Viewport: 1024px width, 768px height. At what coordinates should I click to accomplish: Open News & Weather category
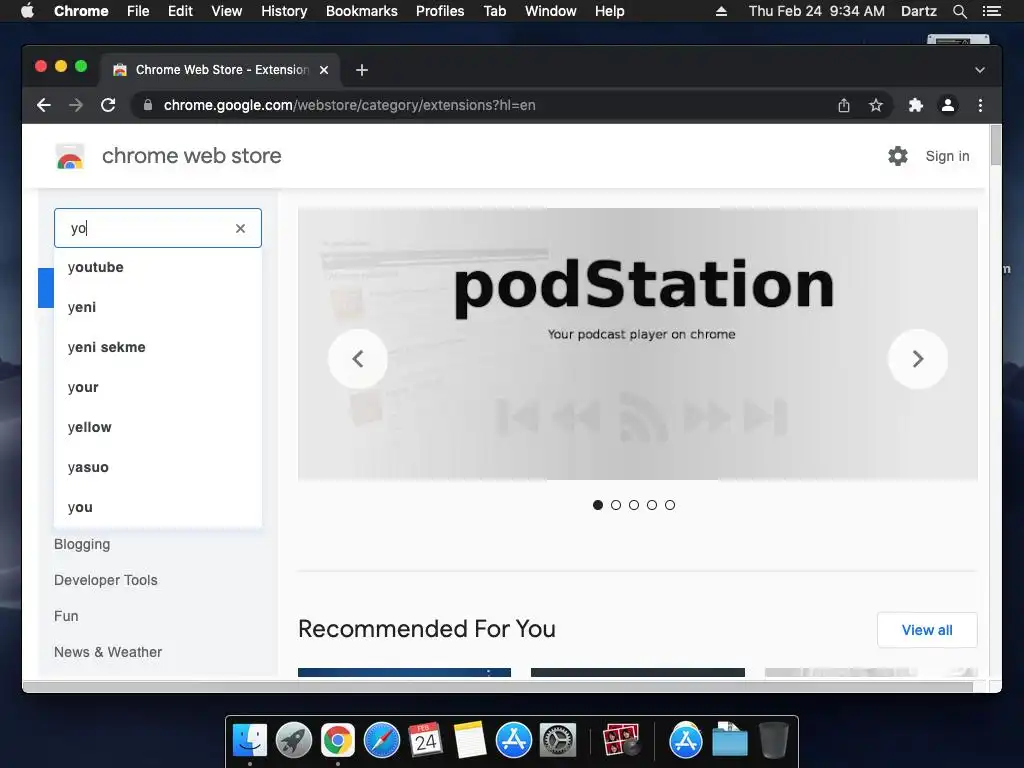[108, 652]
